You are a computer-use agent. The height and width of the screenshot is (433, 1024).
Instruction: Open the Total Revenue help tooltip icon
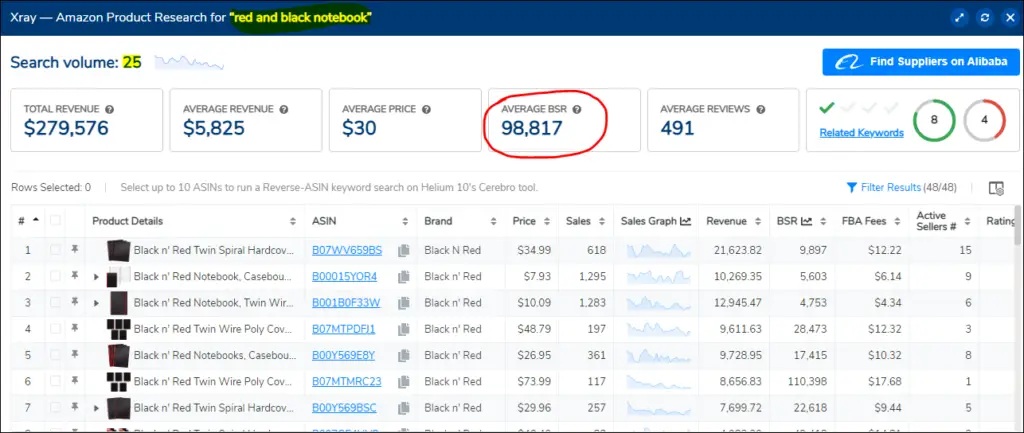[x=110, y=109]
